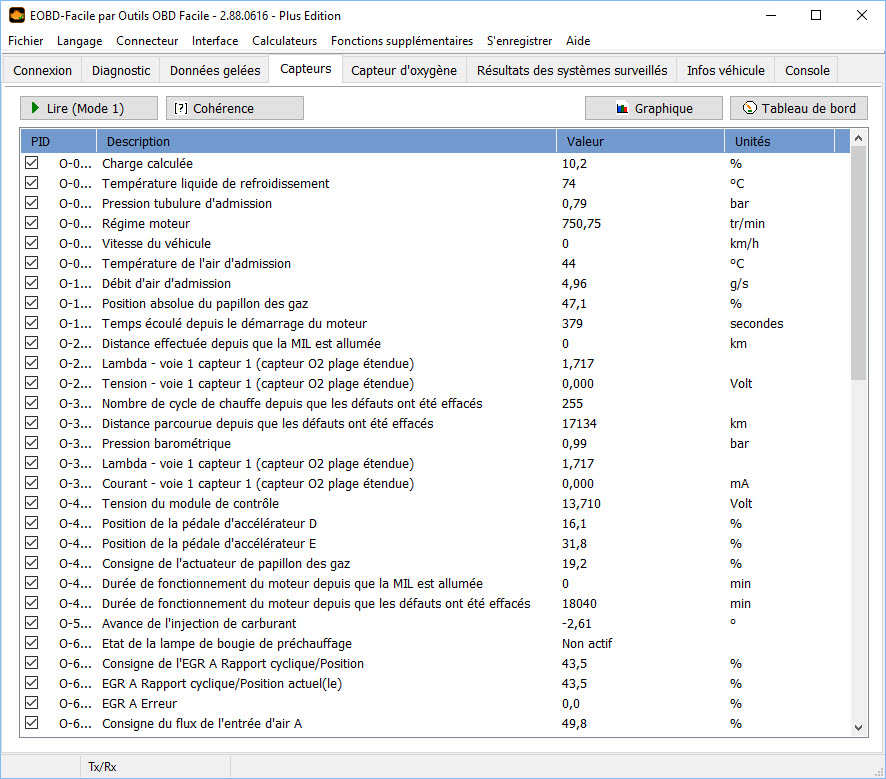The image size is (886, 779).
Task: Click the green play icon on Lire (Mode 1)
Action: pyautogui.click(x=35, y=108)
